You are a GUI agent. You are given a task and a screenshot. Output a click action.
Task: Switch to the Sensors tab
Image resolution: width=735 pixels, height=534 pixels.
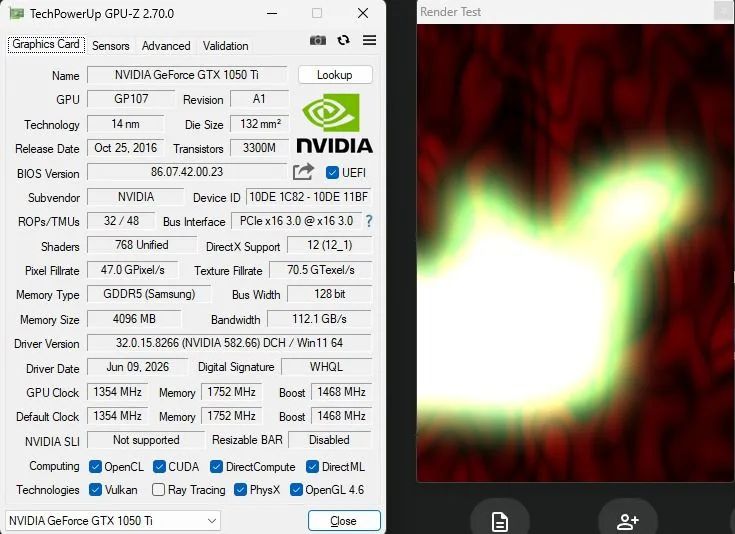click(x=111, y=46)
